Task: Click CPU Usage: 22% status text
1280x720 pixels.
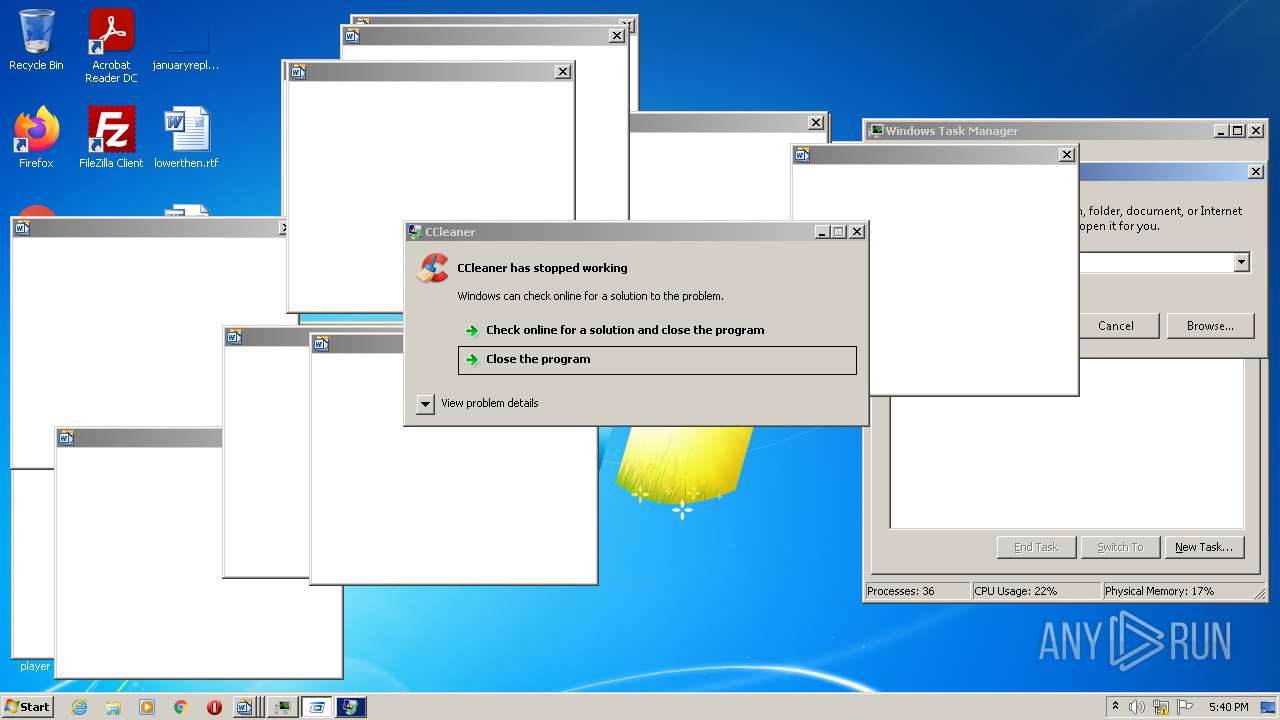Action: (x=1016, y=591)
